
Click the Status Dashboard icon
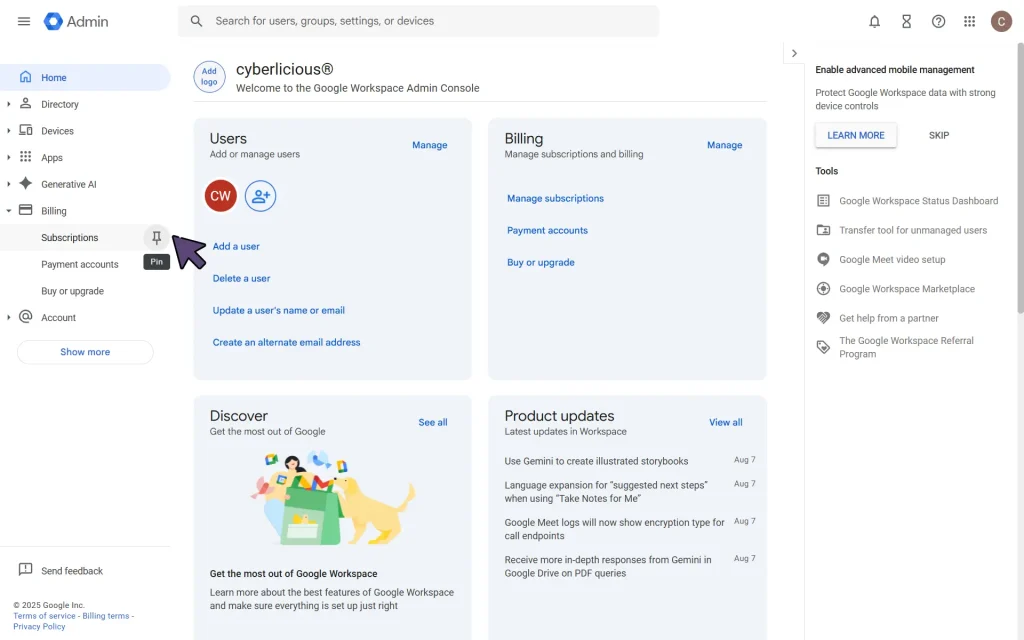pyautogui.click(x=823, y=200)
